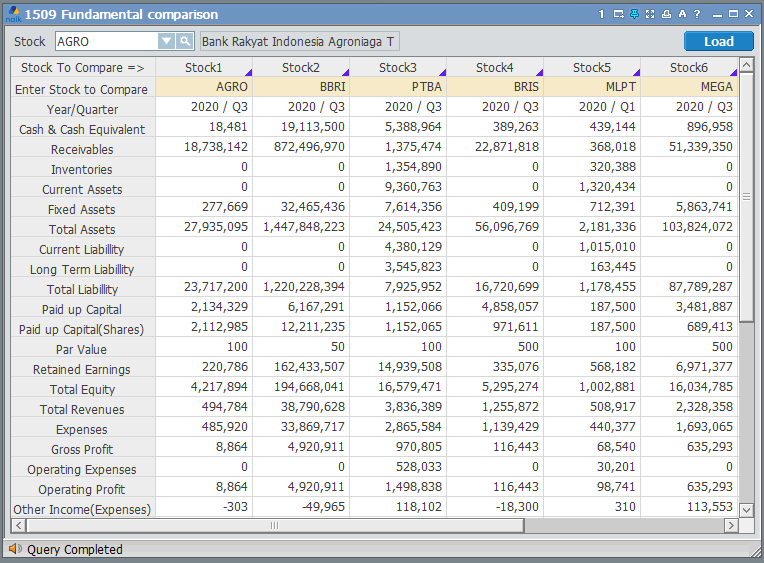Image resolution: width=764 pixels, height=563 pixels.
Task: Click the print icon in title bar
Action: coord(666,14)
